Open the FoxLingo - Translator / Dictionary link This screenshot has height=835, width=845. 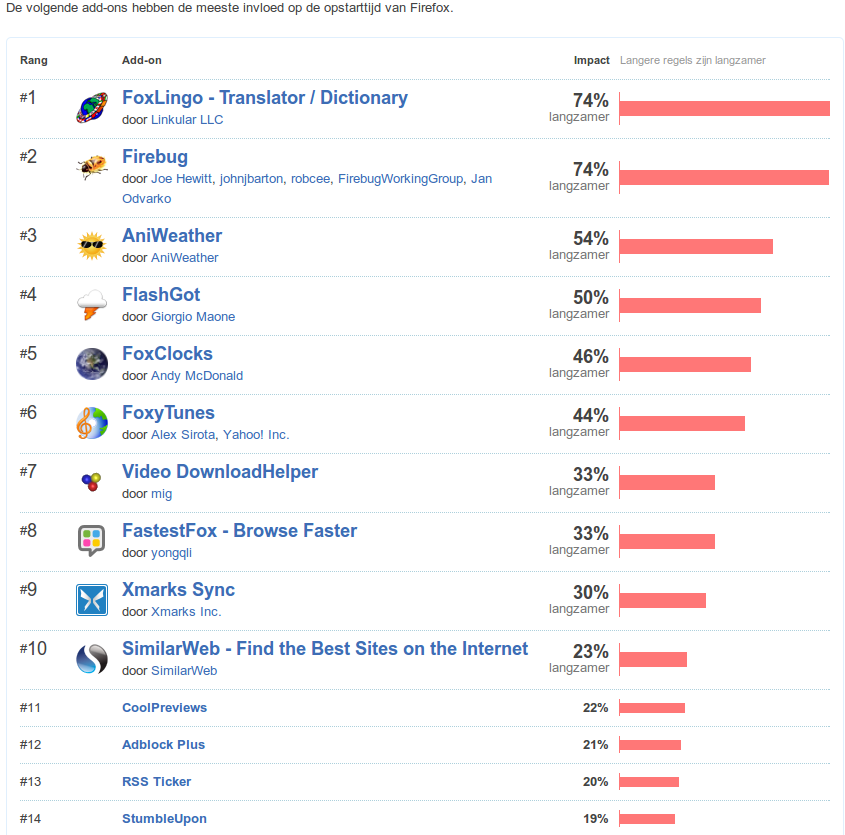(x=265, y=98)
